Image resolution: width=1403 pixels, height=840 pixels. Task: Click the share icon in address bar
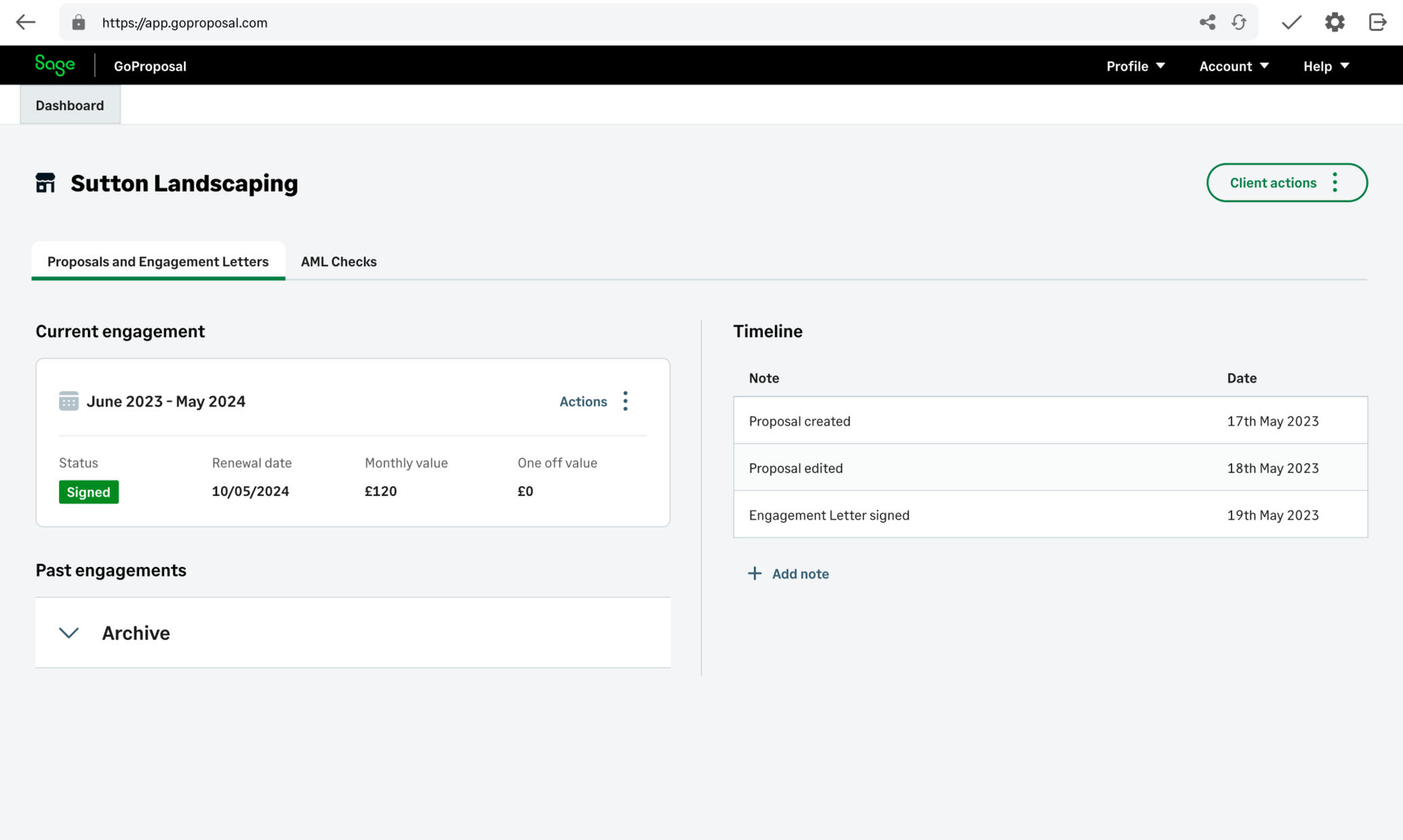point(1207,22)
